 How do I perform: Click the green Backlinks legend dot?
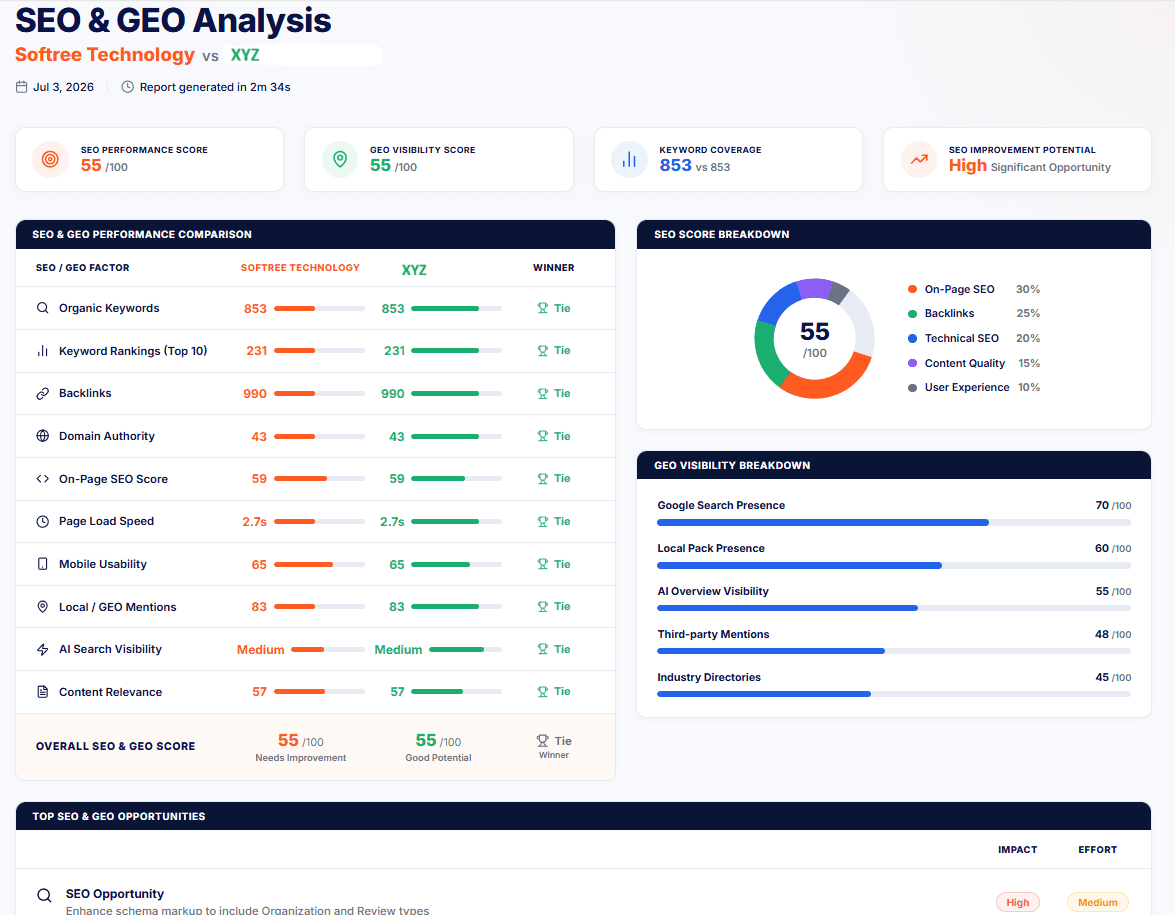coord(912,313)
